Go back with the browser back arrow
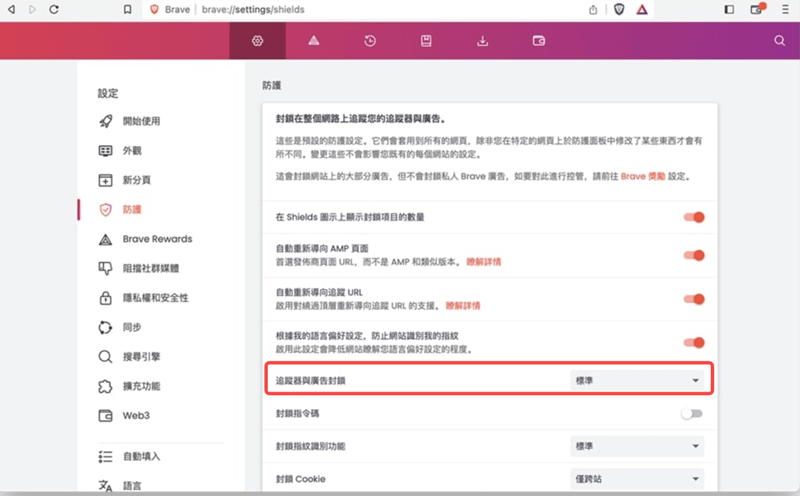 [11, 9]
